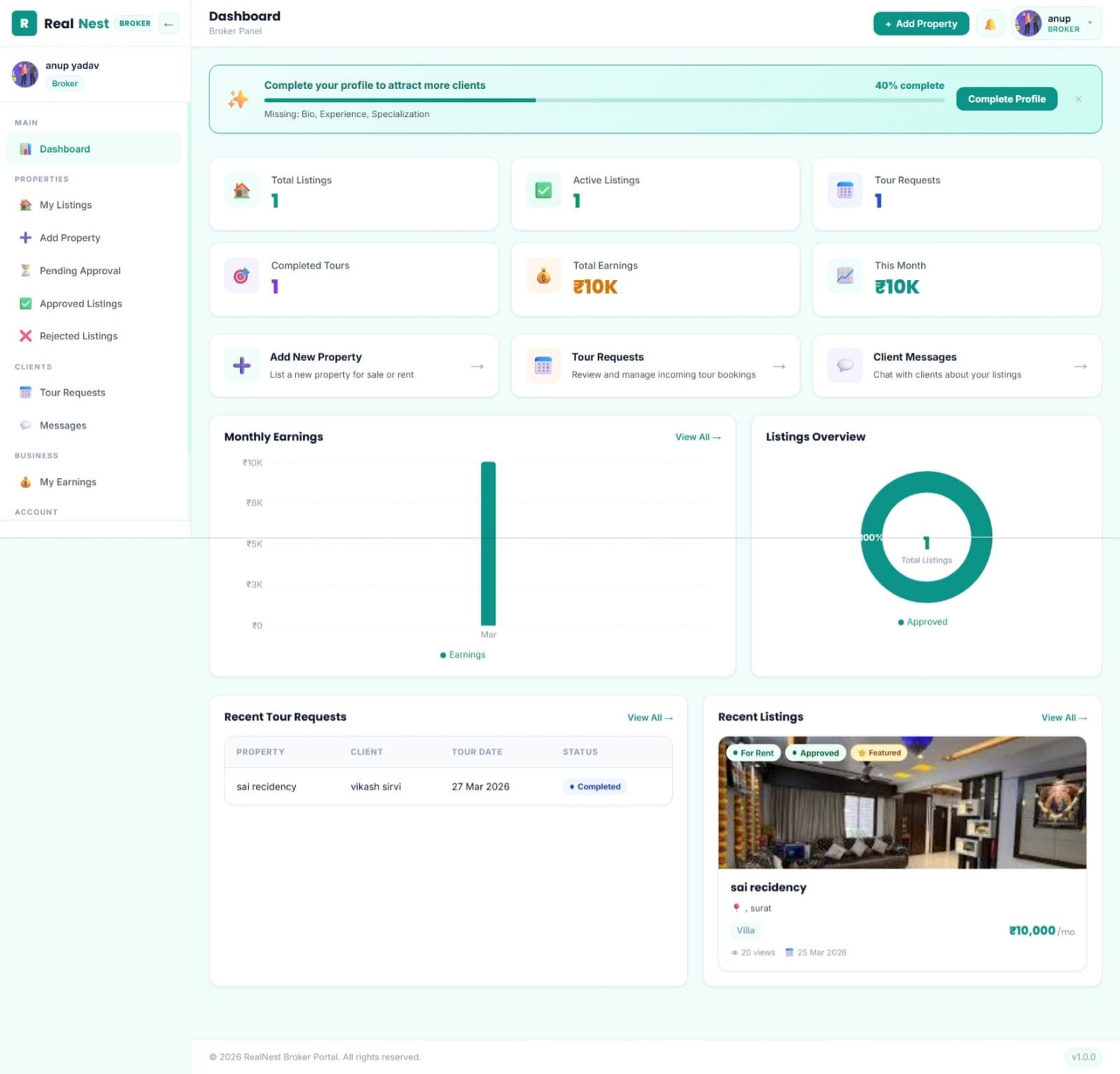Click the Tour Requests calendar stat icon
Viewport: 1120px width, 1074px height.
tap(845, 190)
